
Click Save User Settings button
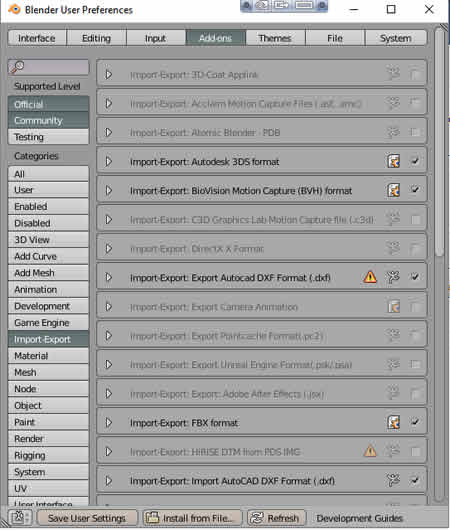click(x=87, y=517)
